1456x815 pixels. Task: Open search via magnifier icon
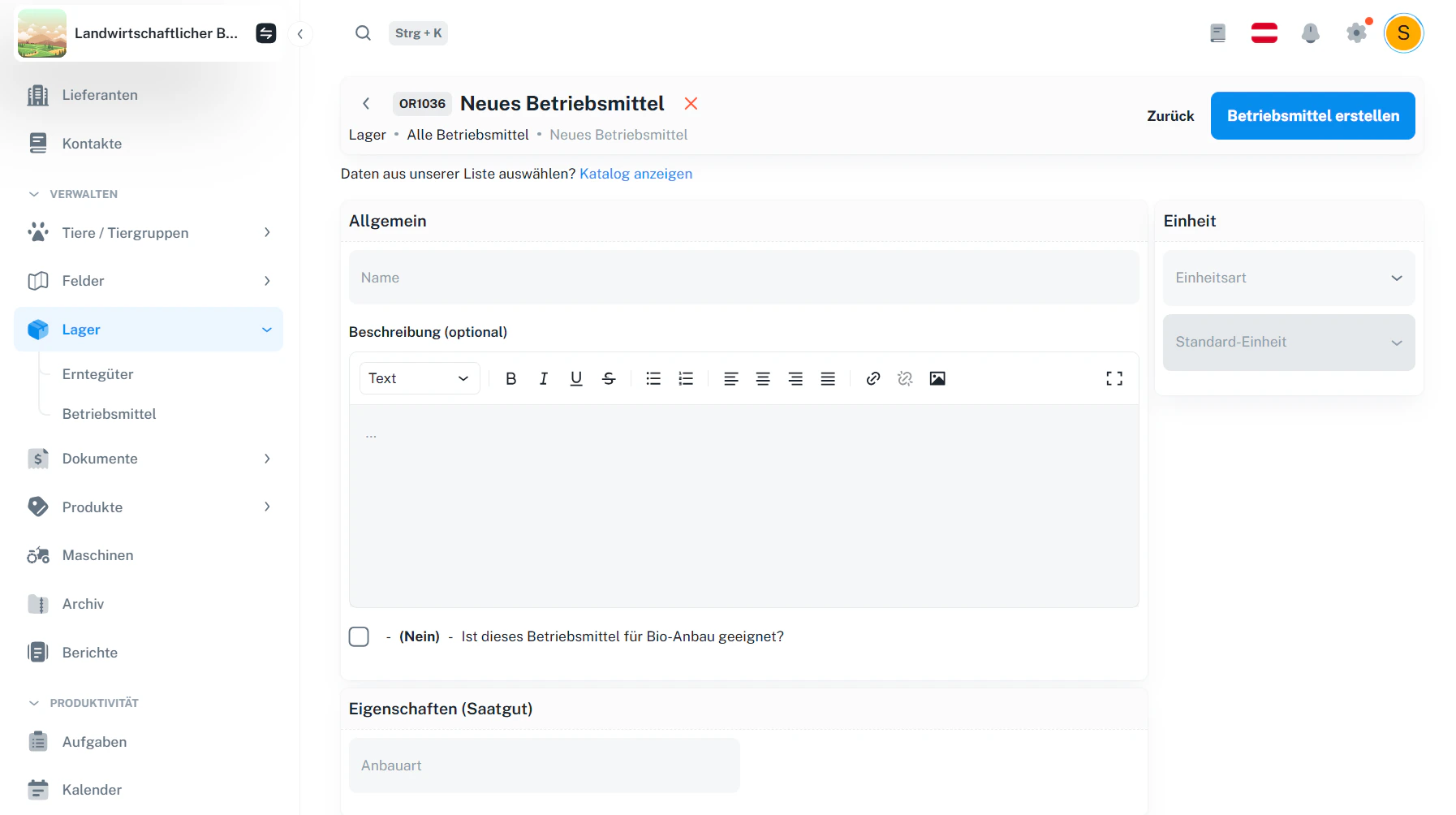pyautogui.click(x=363, y=33)
